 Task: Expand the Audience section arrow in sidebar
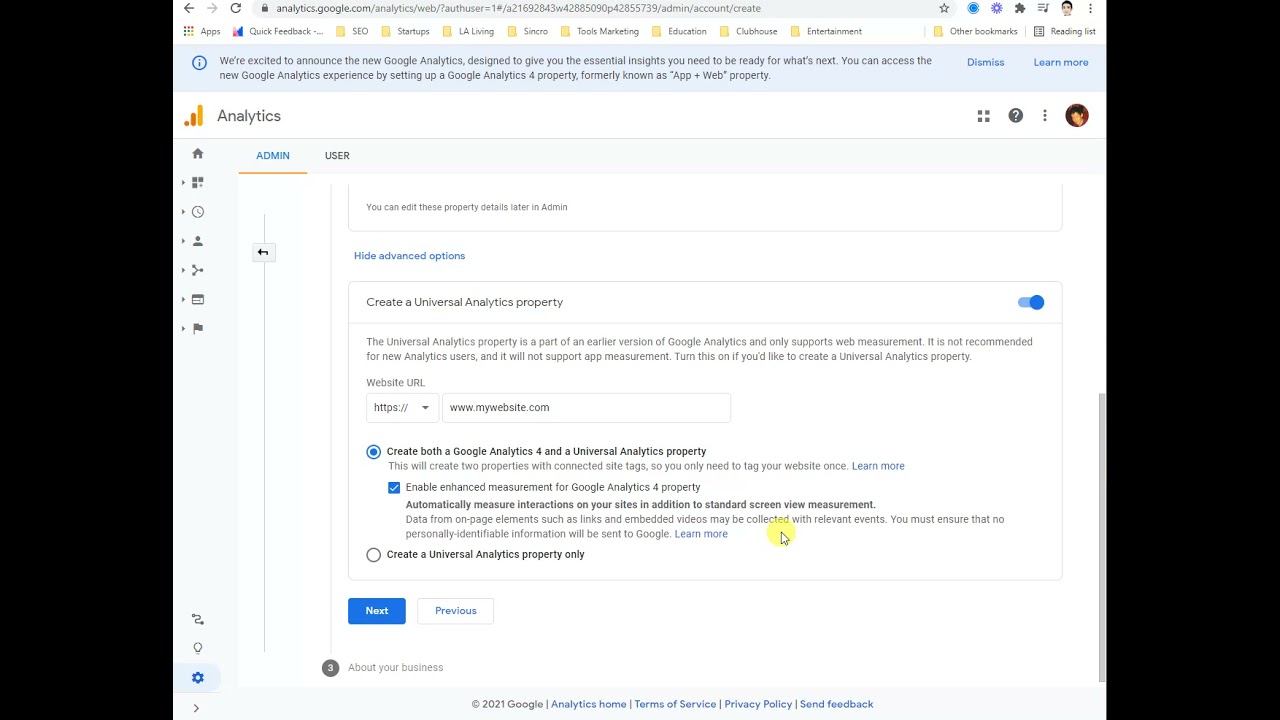point(183,241)
